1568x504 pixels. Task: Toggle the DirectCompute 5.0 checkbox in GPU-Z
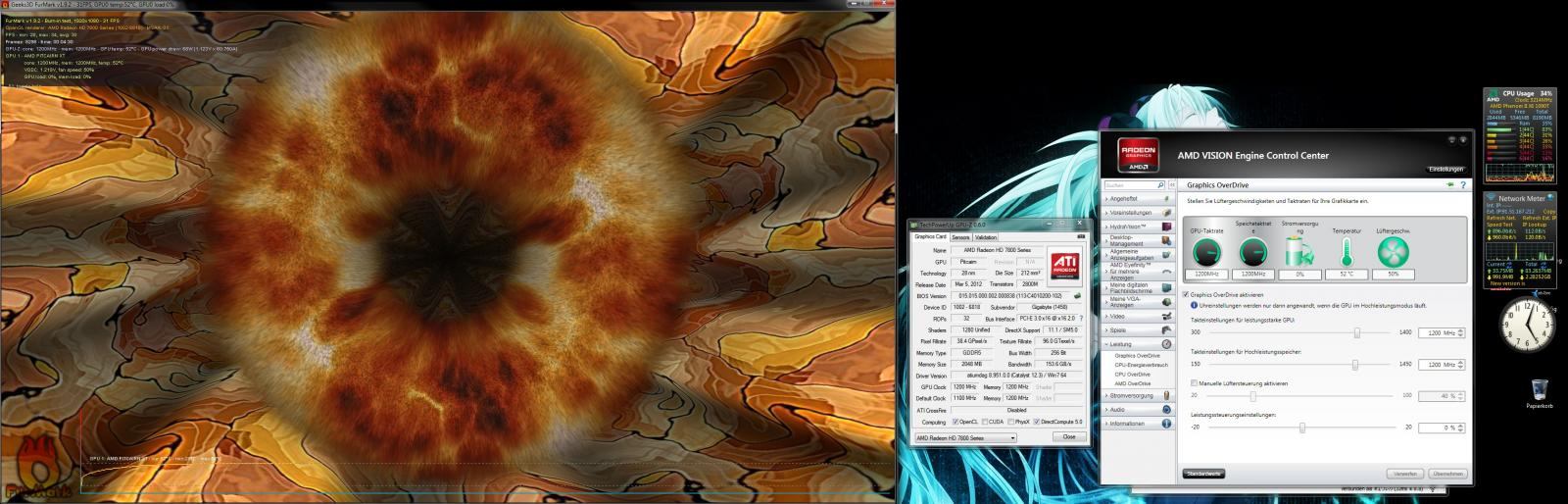click(1037, 422)
